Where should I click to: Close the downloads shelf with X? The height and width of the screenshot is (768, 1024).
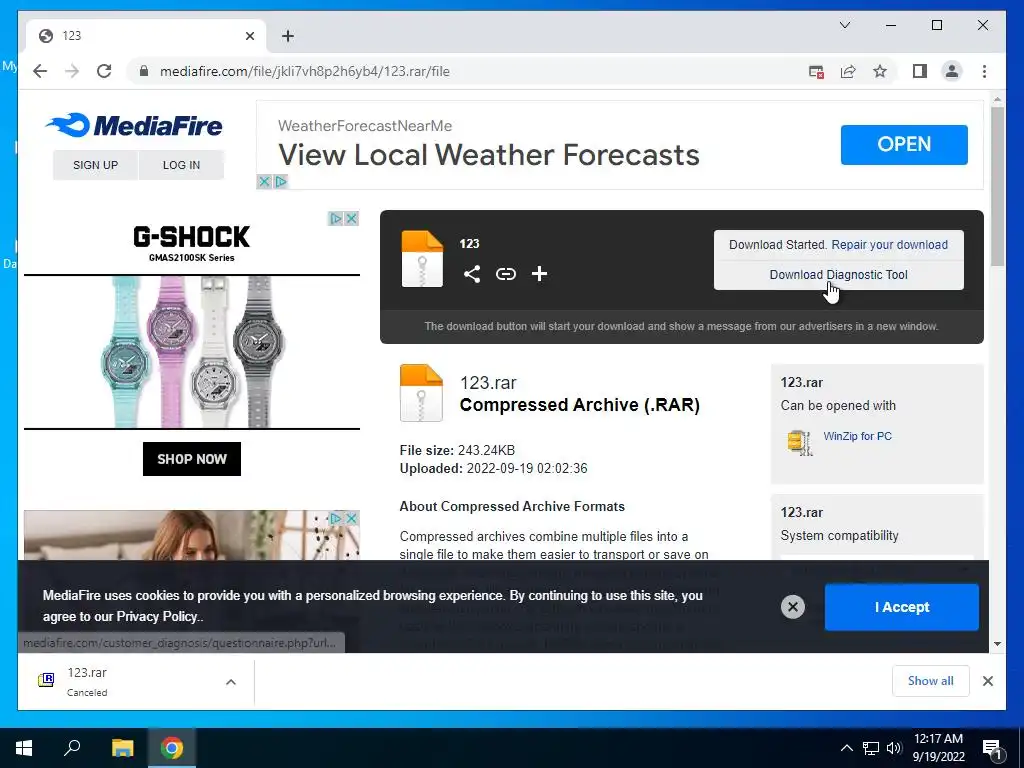(987, 681)
